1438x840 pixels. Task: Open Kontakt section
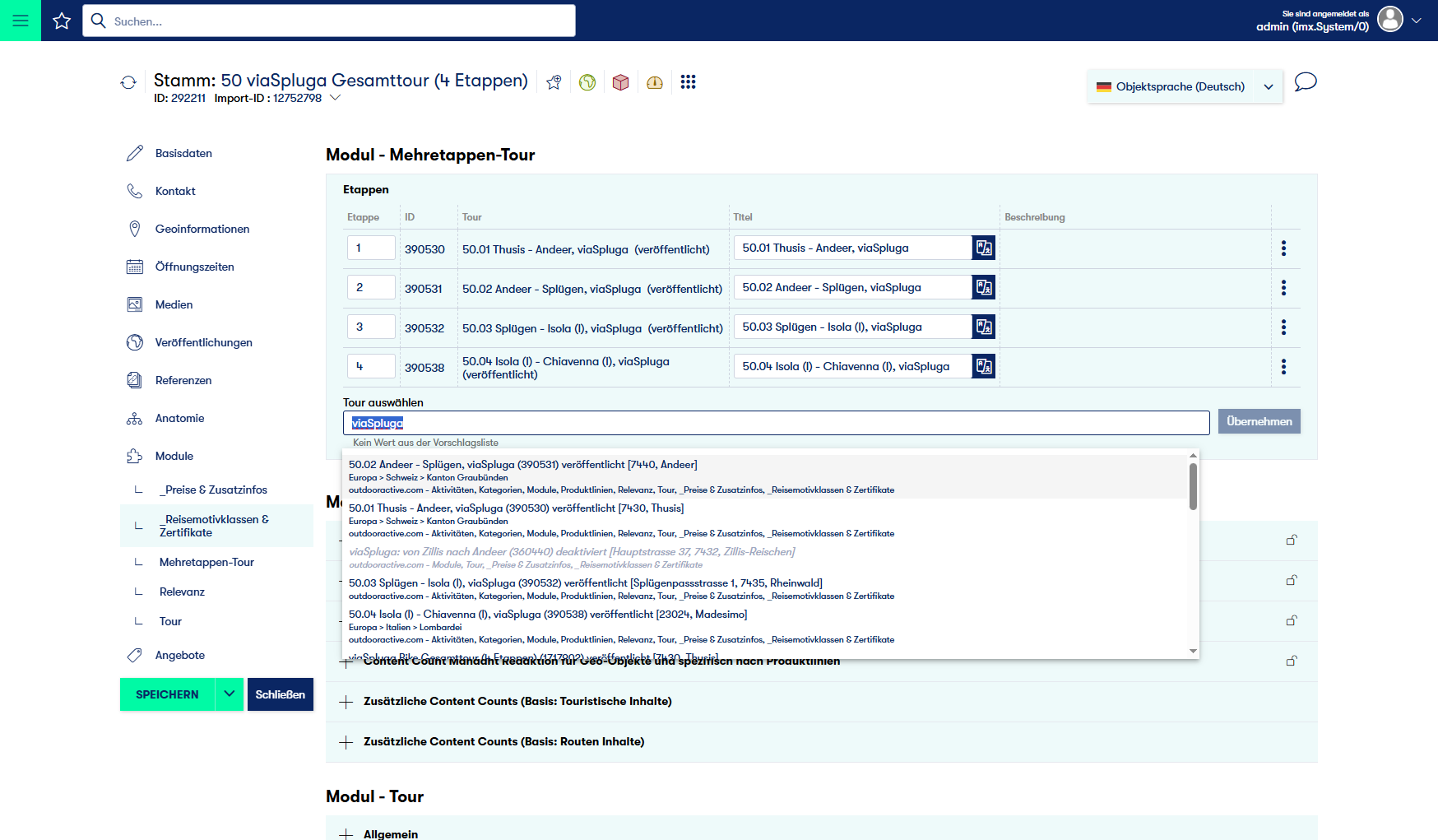click(x=175, y=191)
